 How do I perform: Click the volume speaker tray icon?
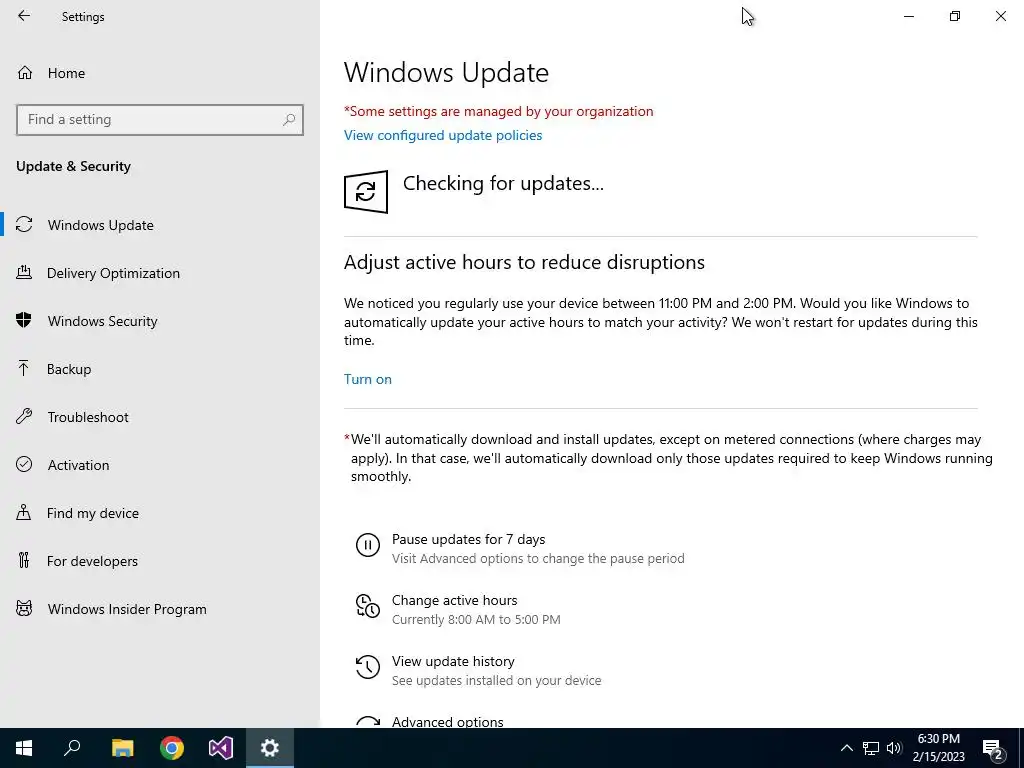pos(894,748)
